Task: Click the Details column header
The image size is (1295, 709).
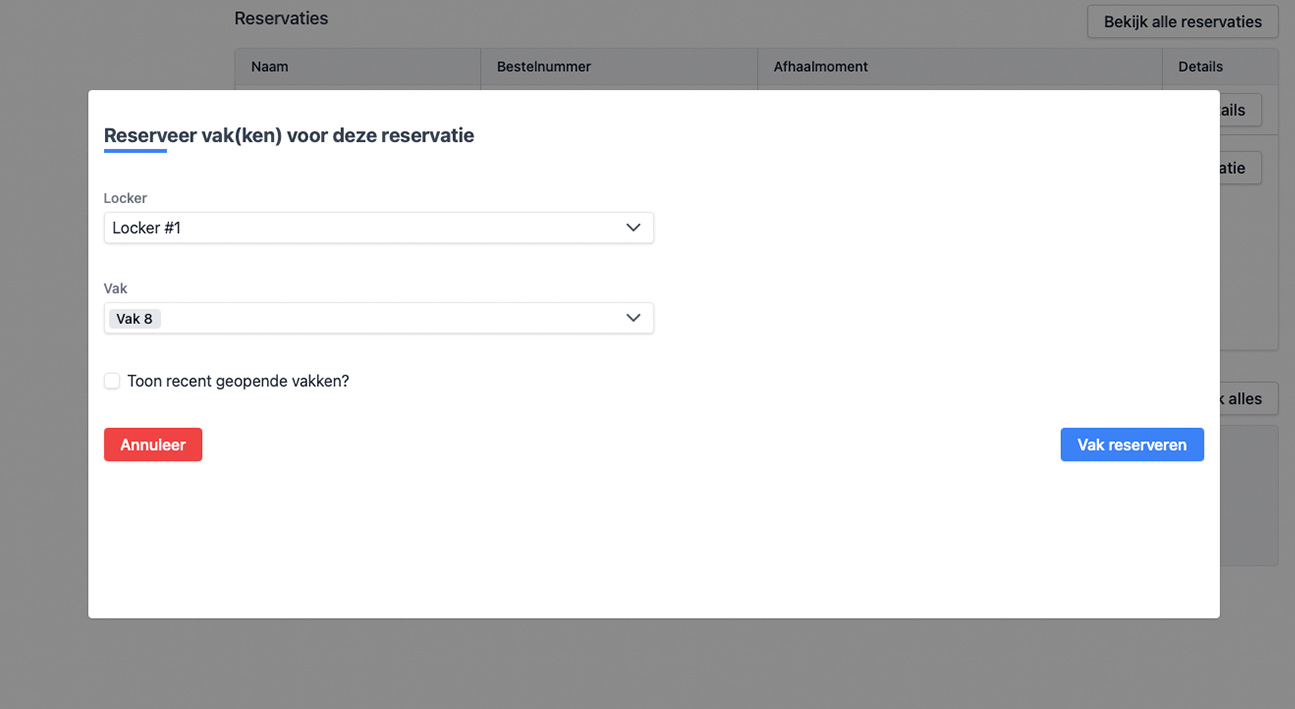Action: click(1200, 67)
